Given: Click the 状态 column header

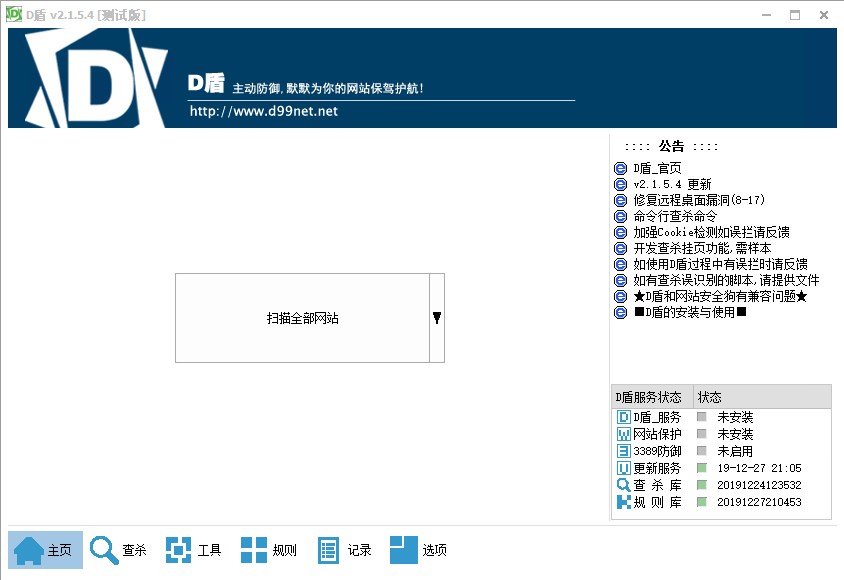Looking at the screenshot, I should pyautogui.click(x=762, y=397).
